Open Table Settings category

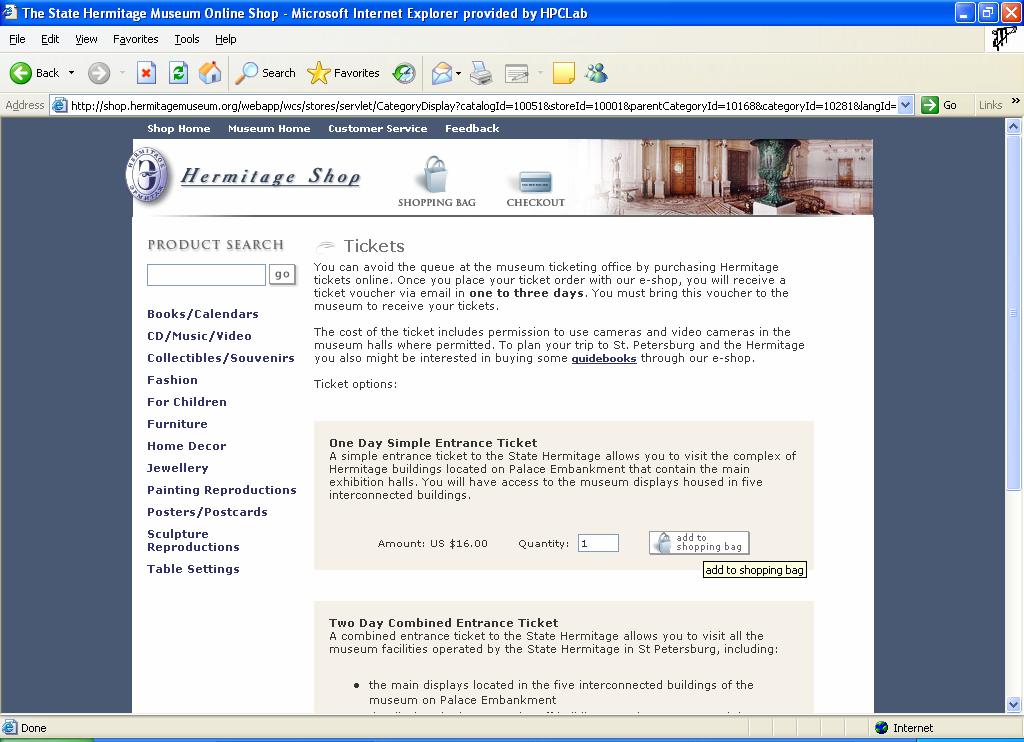point(193,569)
